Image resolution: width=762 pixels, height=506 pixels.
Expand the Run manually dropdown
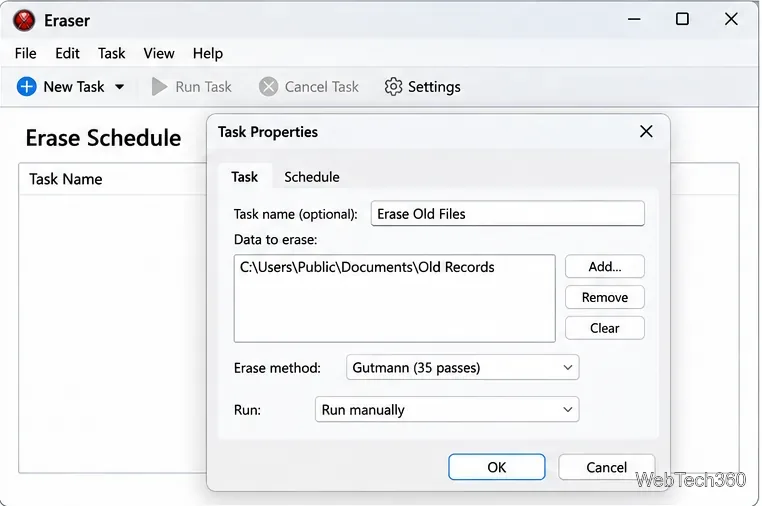pos(447,409)
